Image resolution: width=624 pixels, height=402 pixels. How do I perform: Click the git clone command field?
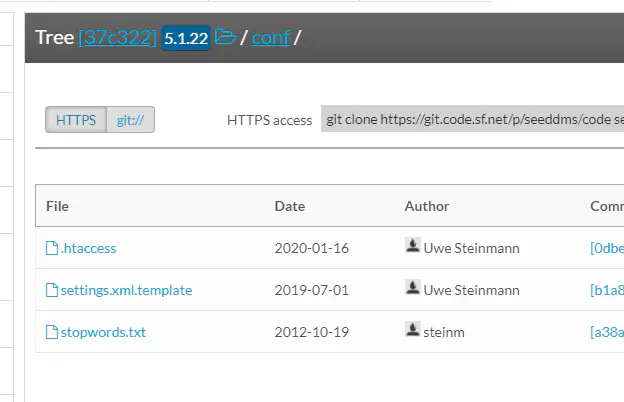(472, 120)
